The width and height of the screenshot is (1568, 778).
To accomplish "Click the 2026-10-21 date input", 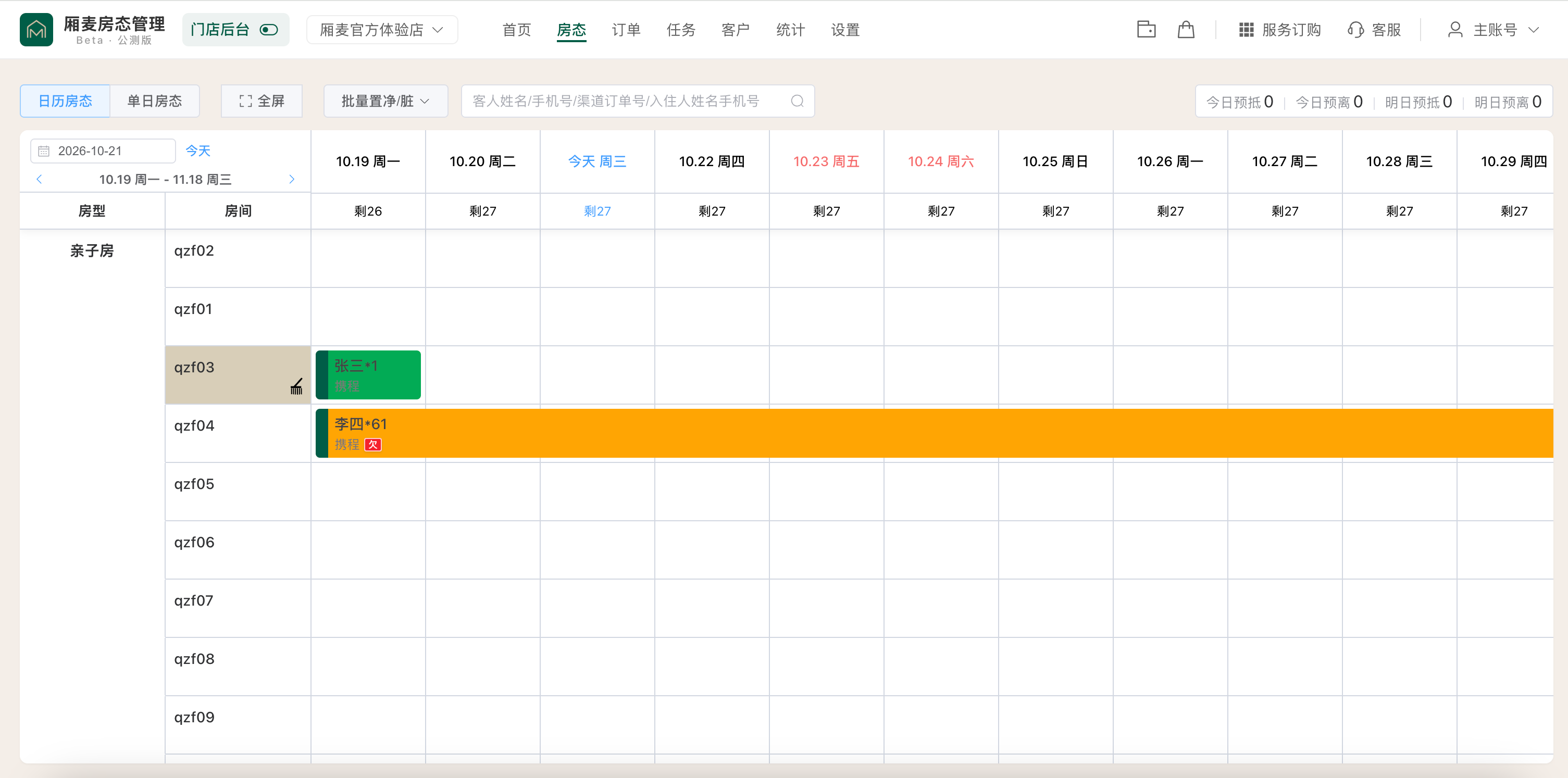I will click(x=103, y=151).
